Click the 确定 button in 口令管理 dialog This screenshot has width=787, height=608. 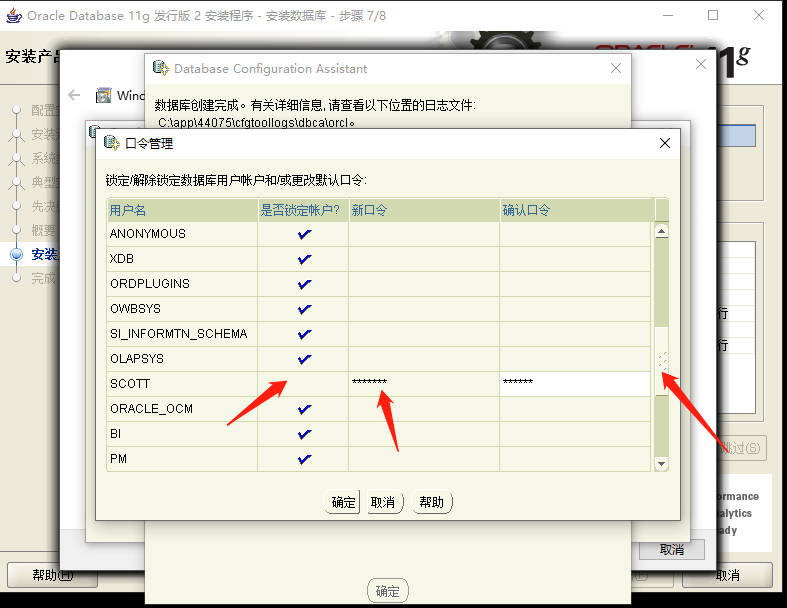tap(343, 502)
